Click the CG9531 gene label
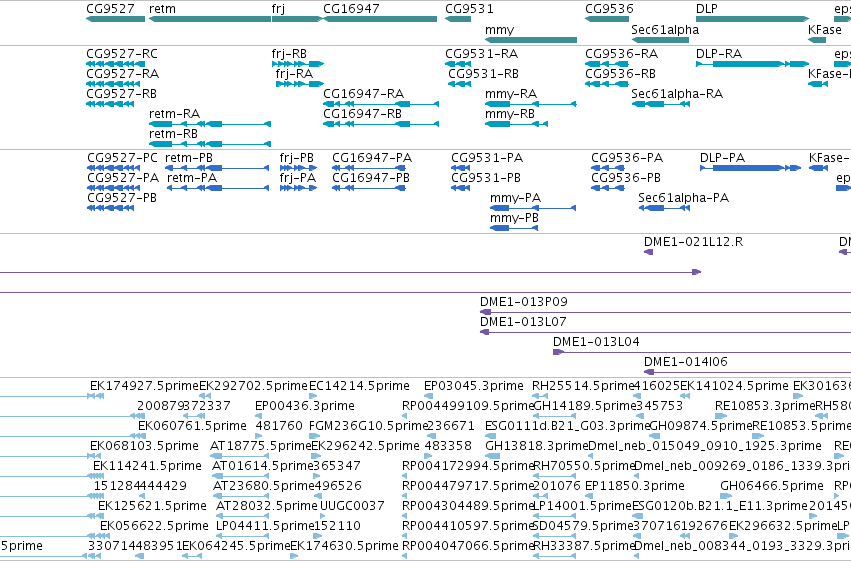This screenshot has height=561, width=851. coord(469,9)
